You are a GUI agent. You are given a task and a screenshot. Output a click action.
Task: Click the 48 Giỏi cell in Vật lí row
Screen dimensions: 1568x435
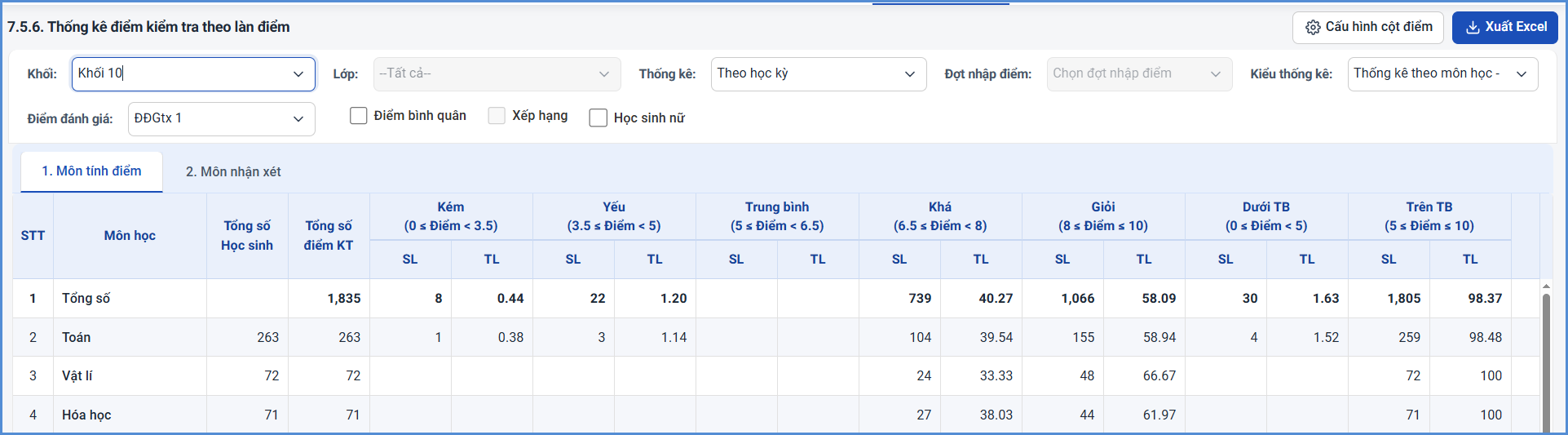click(x=1062, y=375)
